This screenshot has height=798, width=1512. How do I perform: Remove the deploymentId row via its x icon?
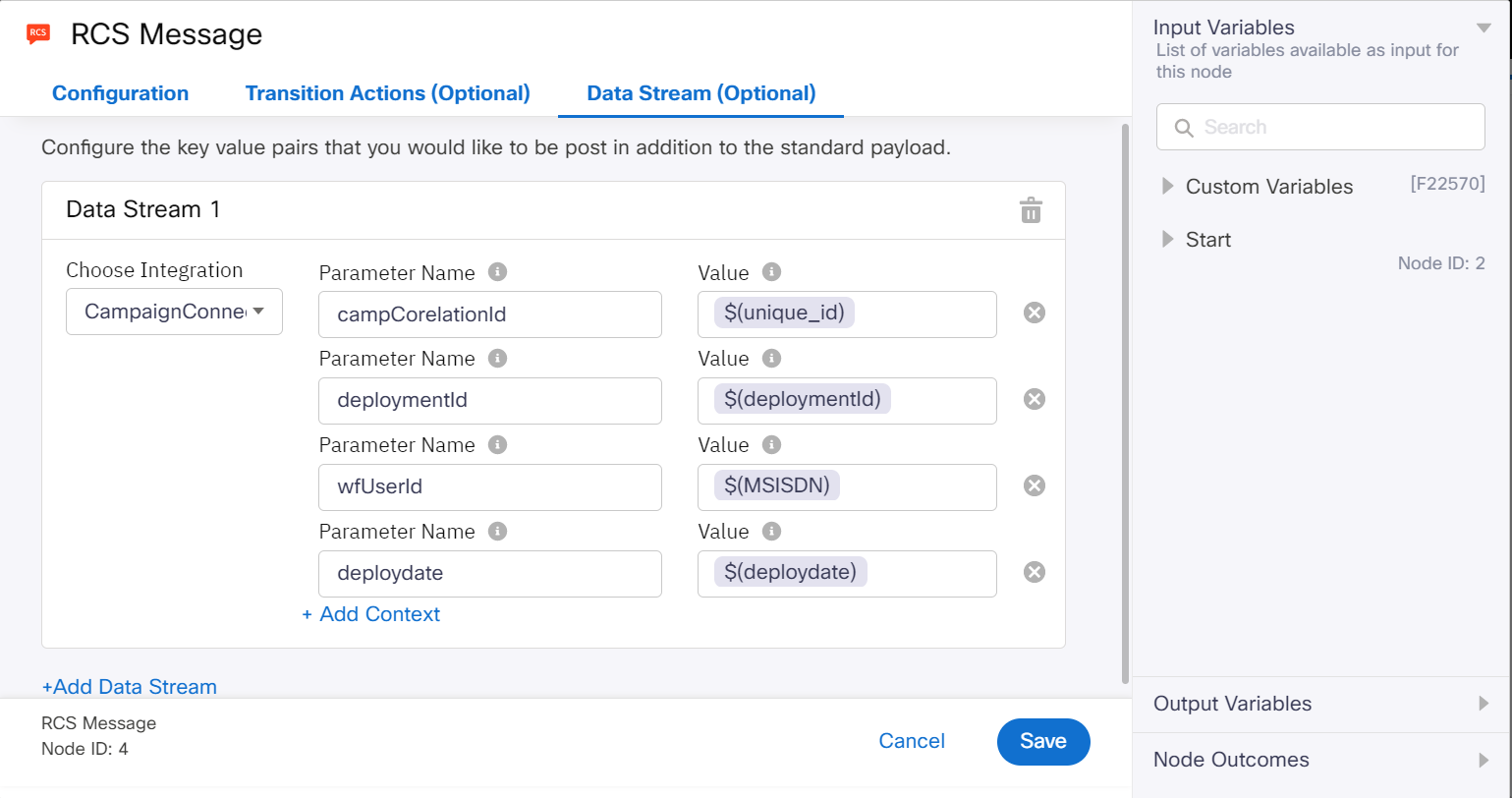click(x=1033, y=399)
